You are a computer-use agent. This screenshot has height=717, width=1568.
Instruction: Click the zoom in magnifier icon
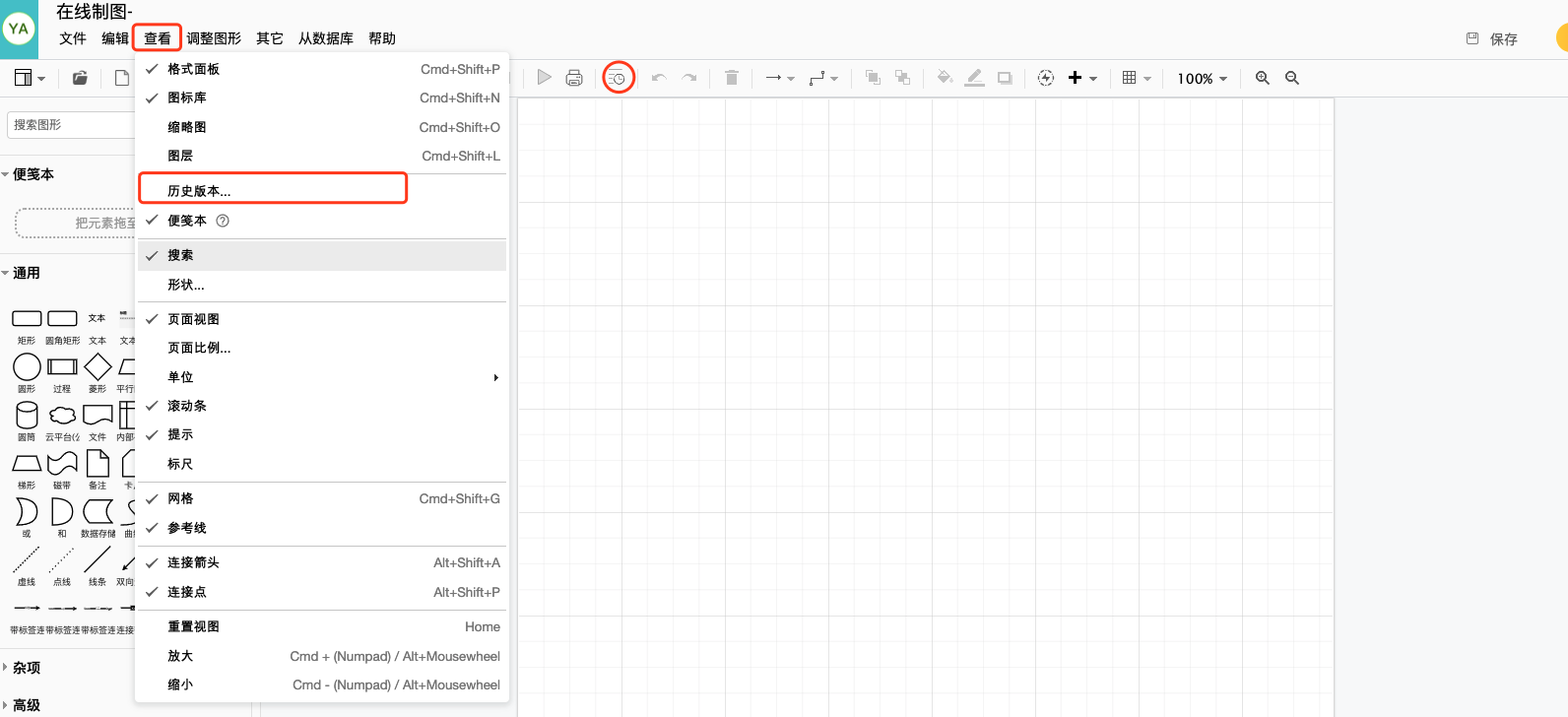pyautogui.click(x=1262, y=78)
